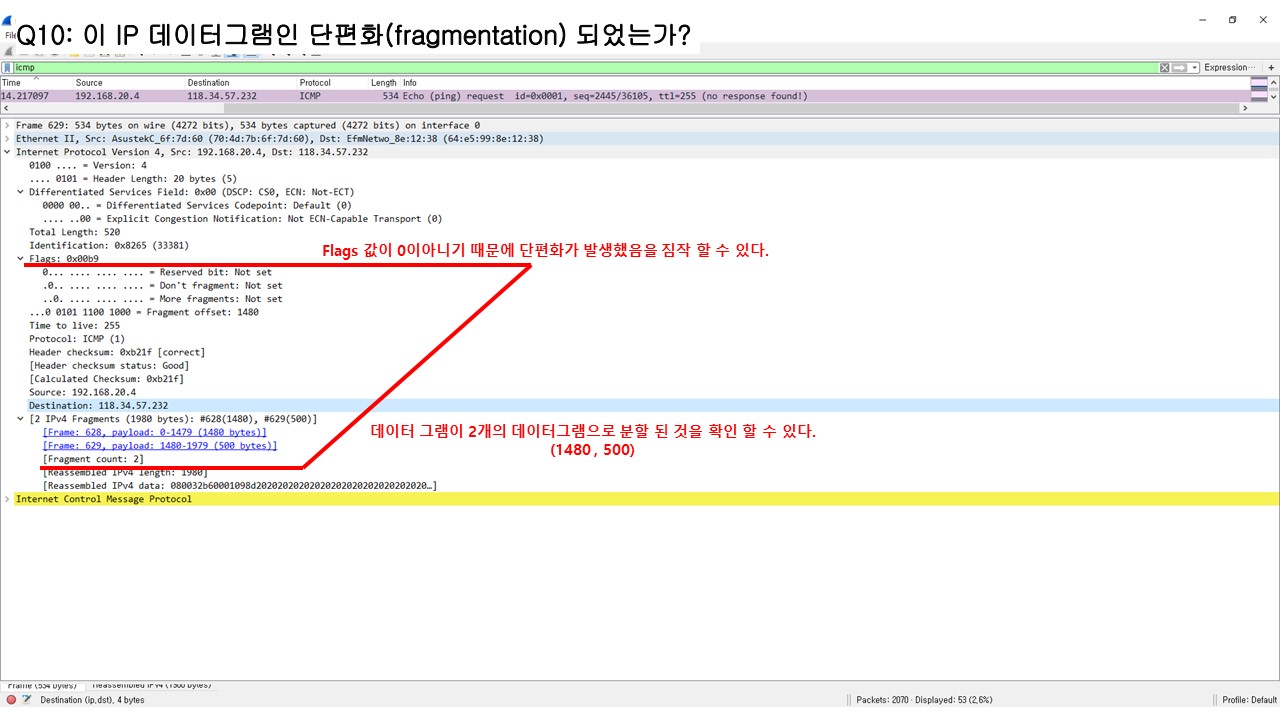Image resolution: width=1280 pixels, height=720 pixels.
Task: Open the Profile: Default selector
Action: click(1249, 700)
